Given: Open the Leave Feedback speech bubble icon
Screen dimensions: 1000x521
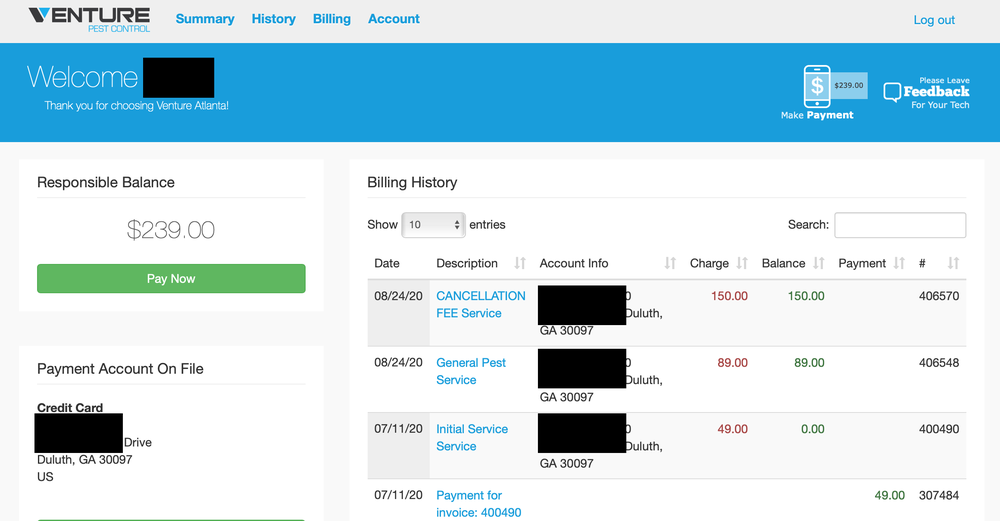Looking at the screenshot, I should pos(892,93).
